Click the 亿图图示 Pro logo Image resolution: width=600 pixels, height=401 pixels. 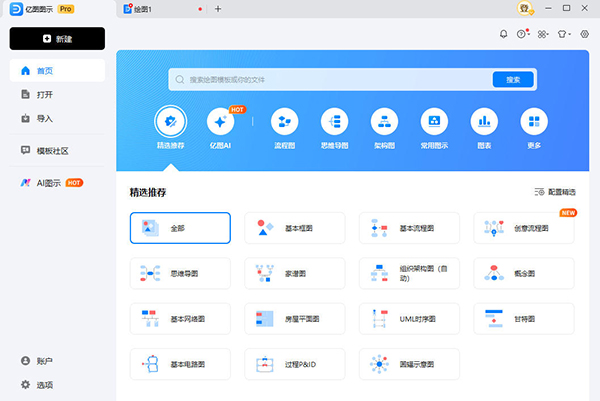[x=42, y=9]
